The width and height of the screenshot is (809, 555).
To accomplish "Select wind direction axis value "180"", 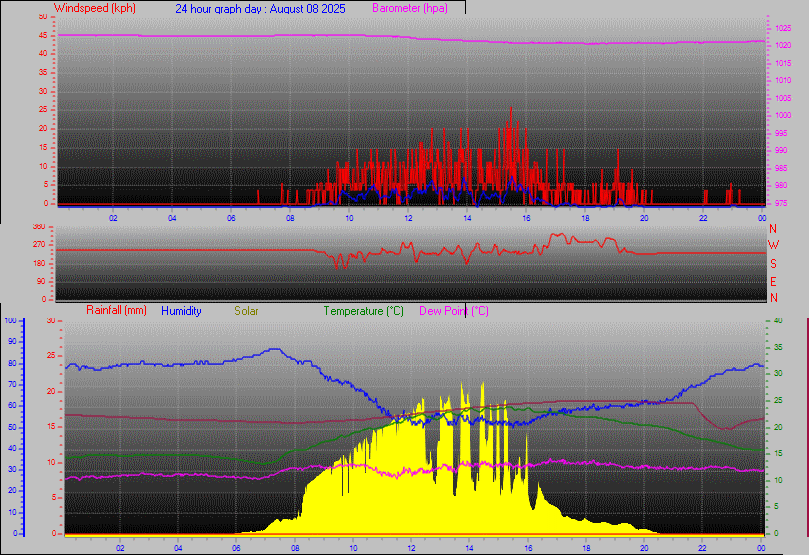I will (x=40, y=263).
